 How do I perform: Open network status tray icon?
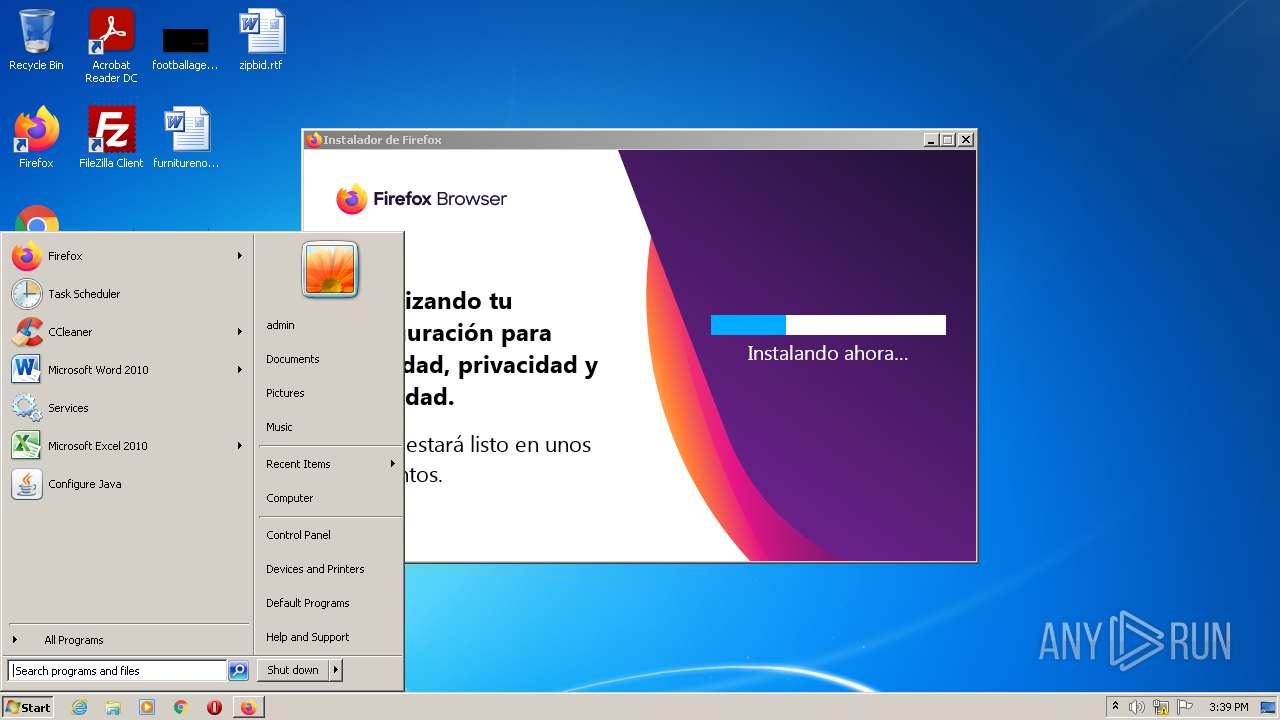click(1161, 707)
